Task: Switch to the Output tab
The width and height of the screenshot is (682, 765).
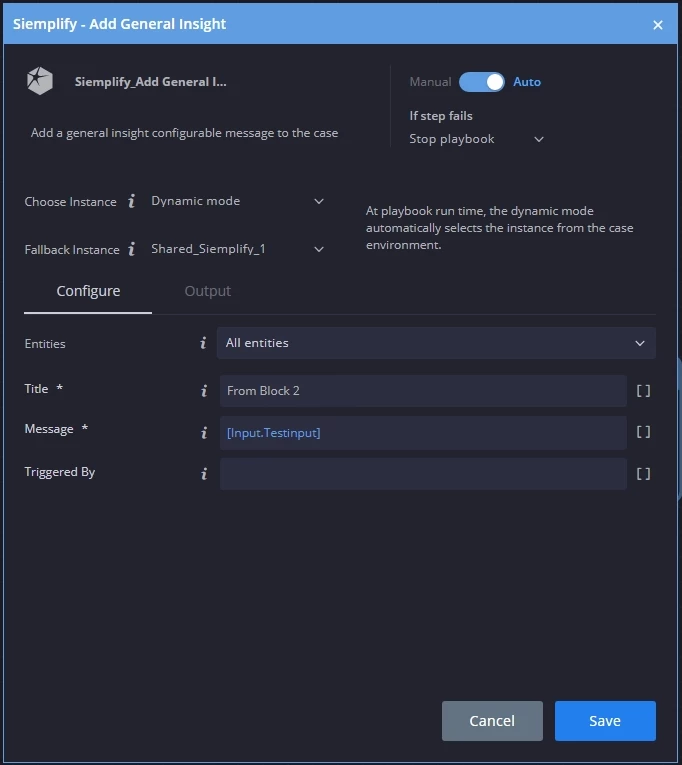Action: [208, 291]
